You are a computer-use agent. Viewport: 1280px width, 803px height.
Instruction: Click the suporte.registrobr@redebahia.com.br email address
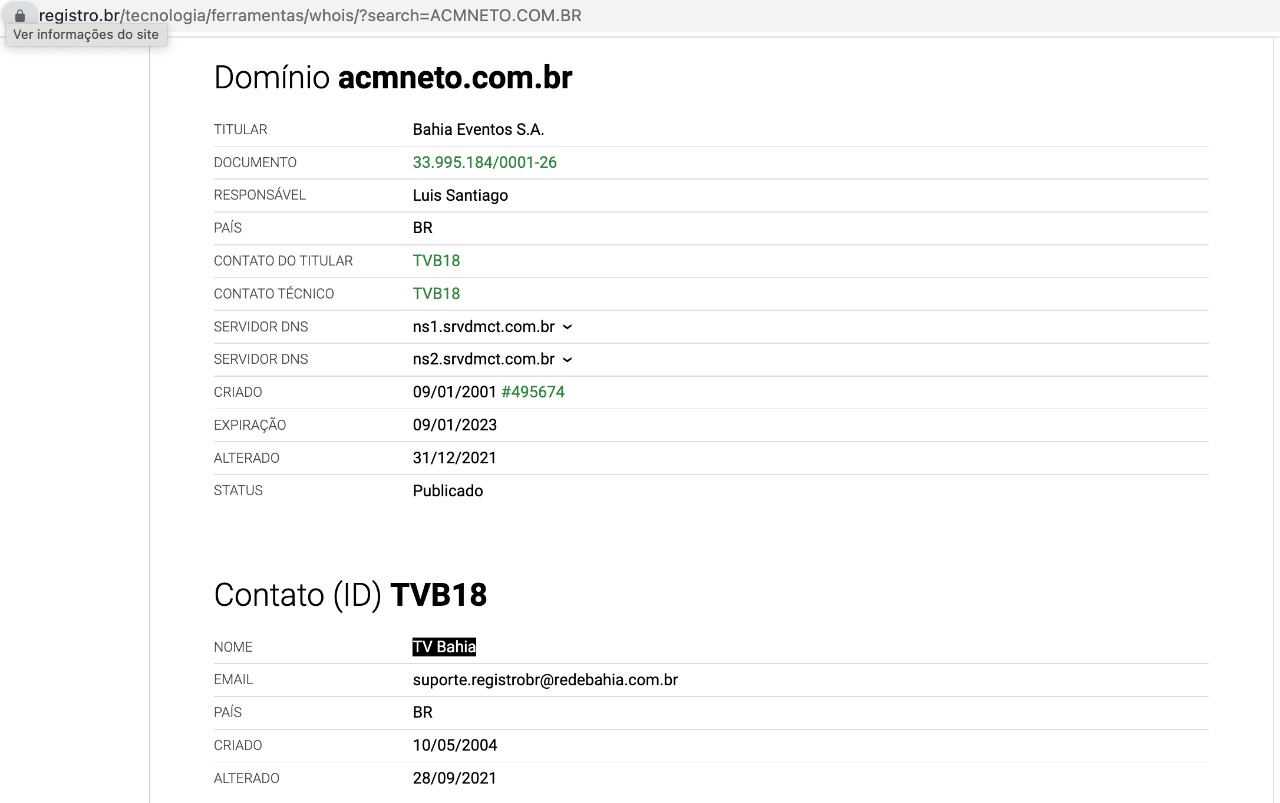[x=545, y=680]
